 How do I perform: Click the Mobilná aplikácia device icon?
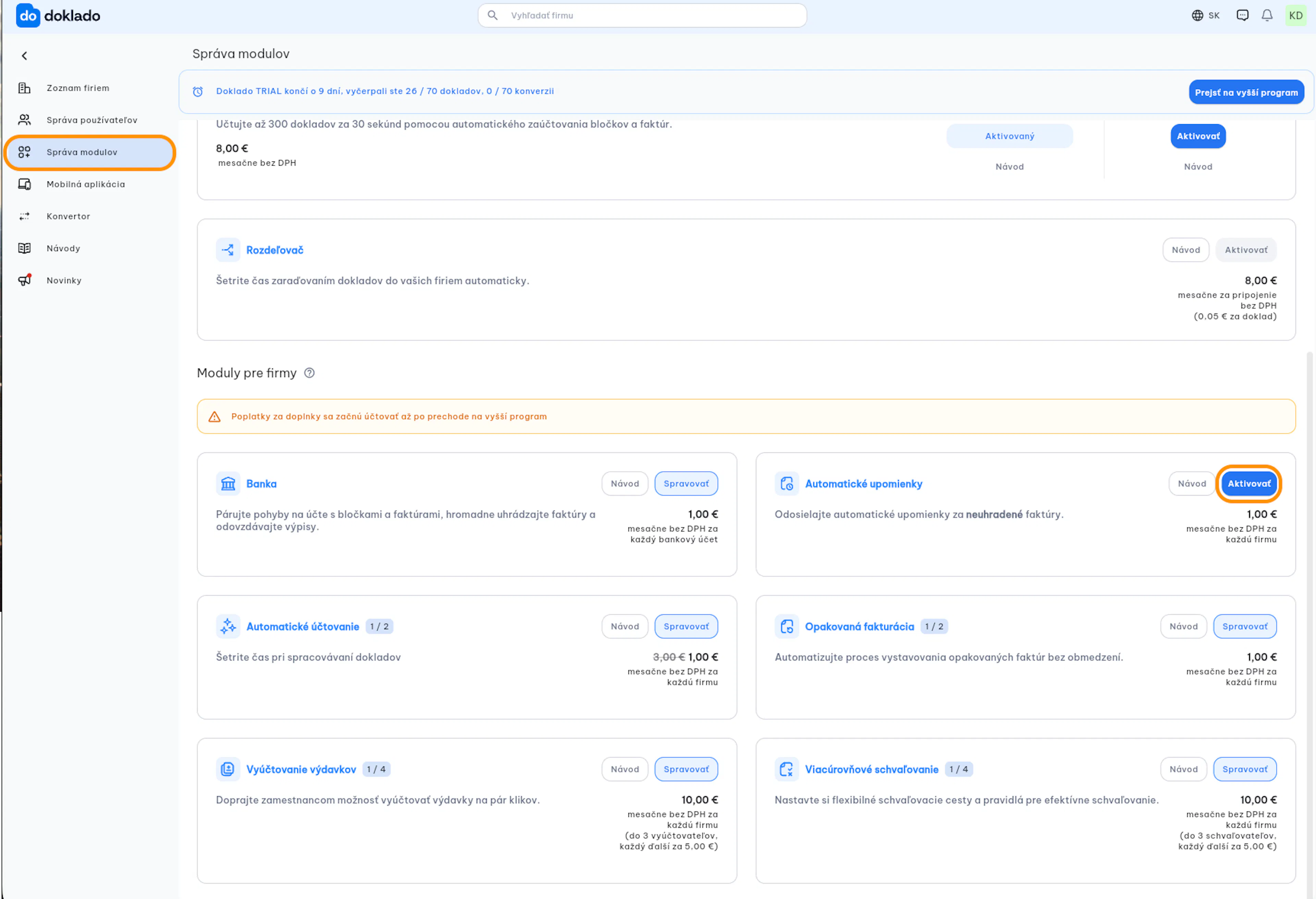(24, 184)
